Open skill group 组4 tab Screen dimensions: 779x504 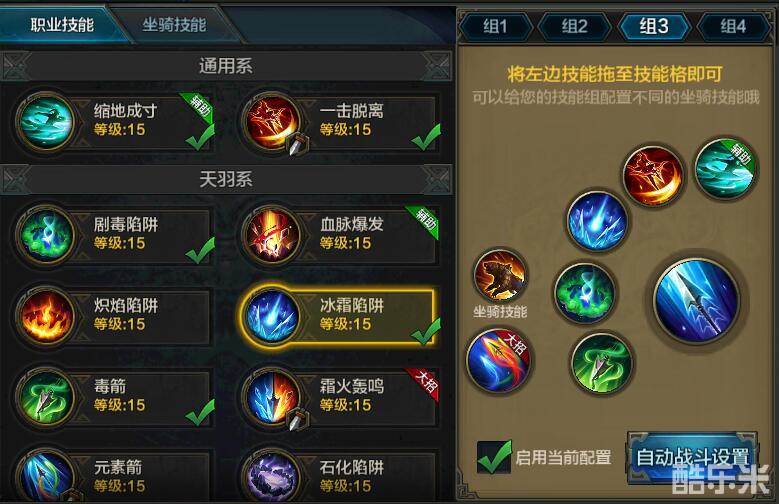[733, 26]
